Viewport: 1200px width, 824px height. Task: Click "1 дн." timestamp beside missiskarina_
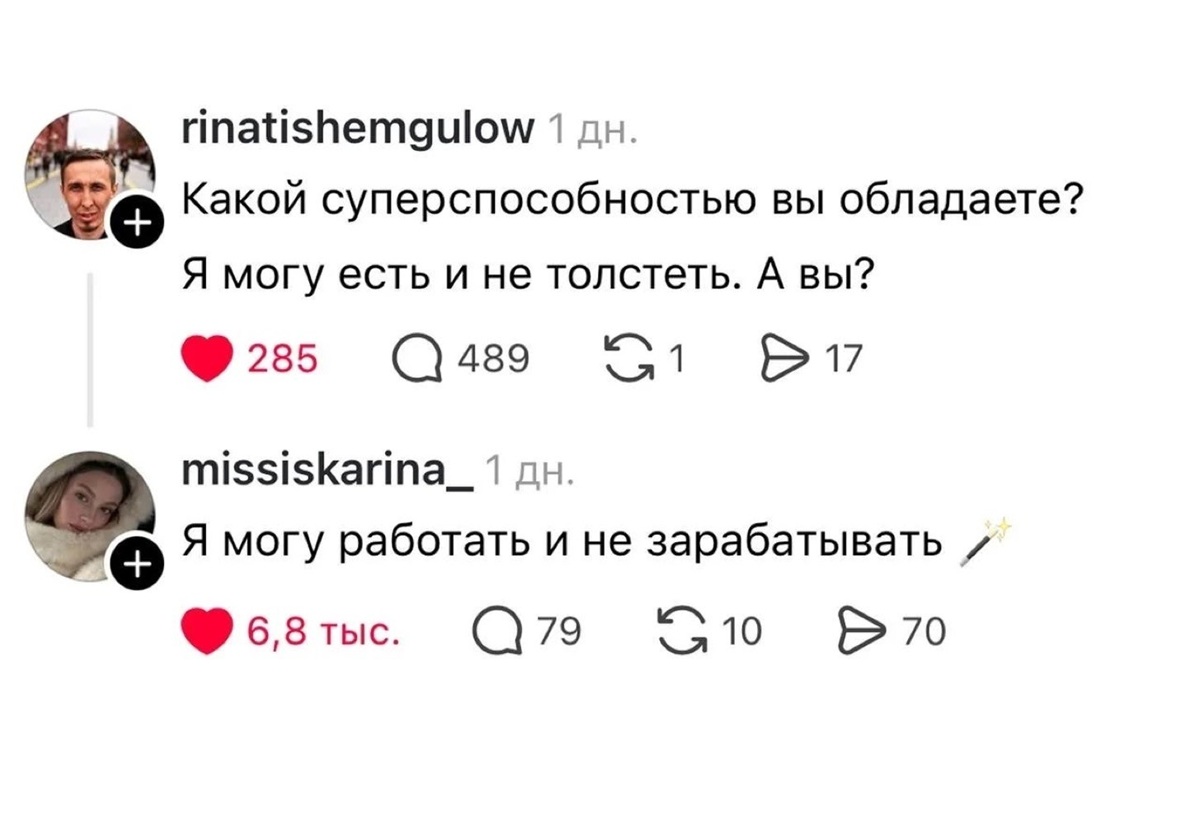(529, 470)
